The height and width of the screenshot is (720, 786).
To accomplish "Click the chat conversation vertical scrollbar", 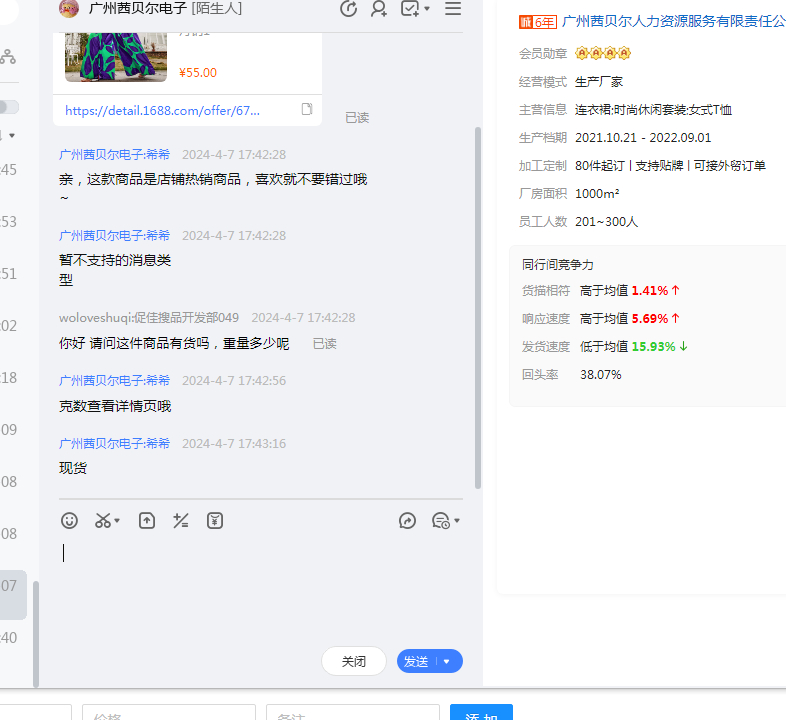I will 478,300.
